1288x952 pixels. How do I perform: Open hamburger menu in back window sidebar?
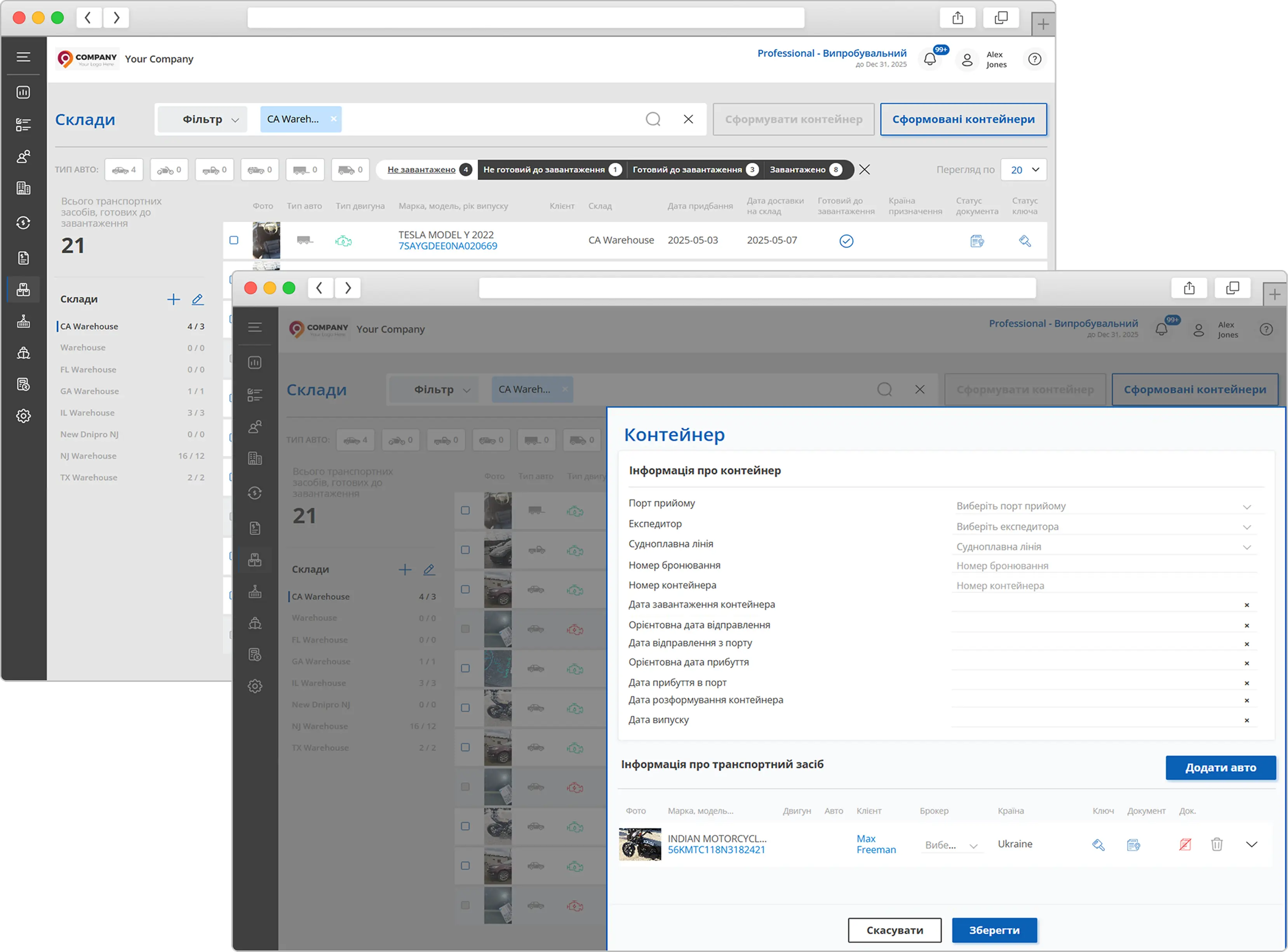coord(24,56)
